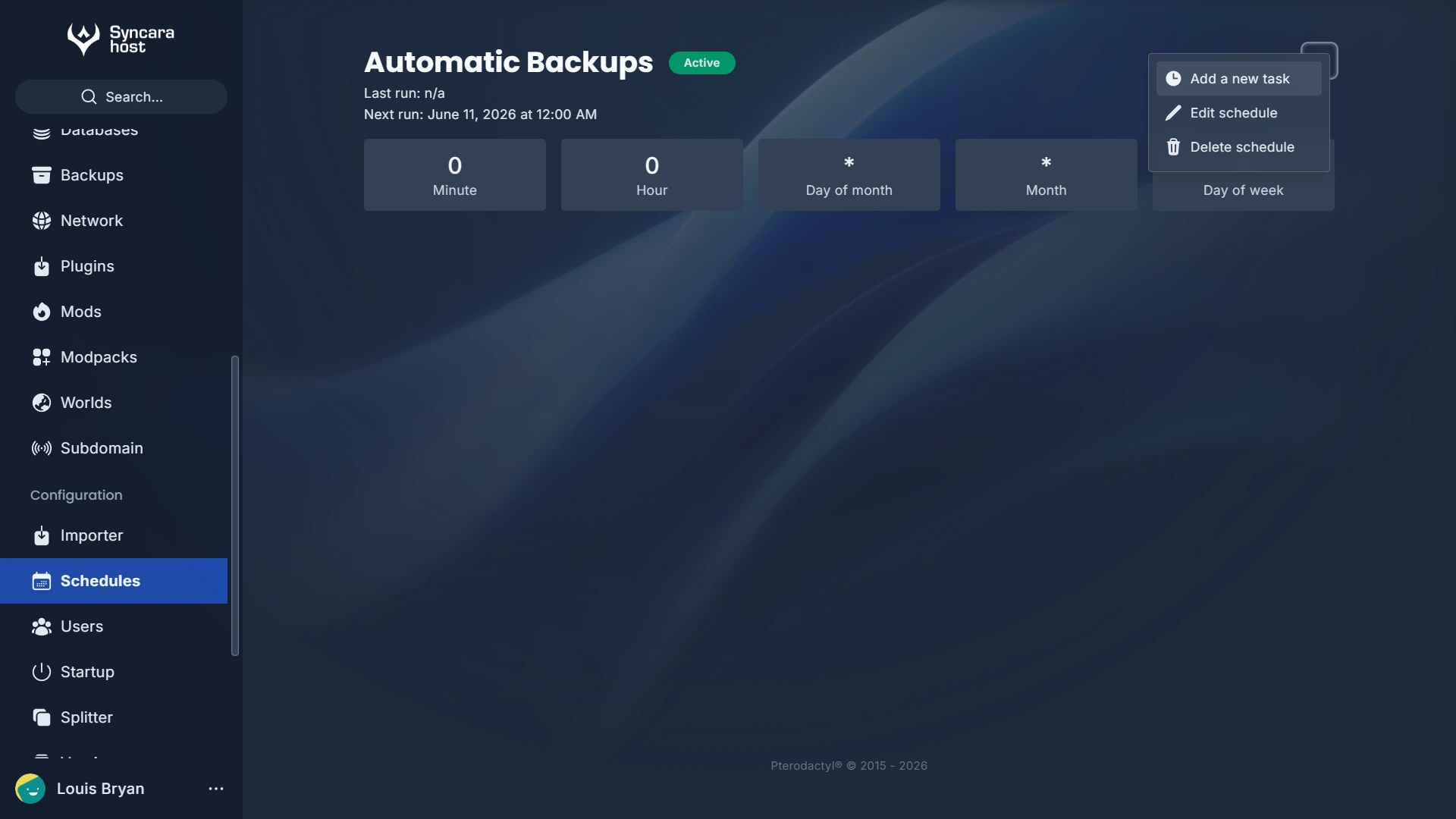Click the 'Last run: n/a' text
This screenshot has width=1456, height=819.
(404, 93)
